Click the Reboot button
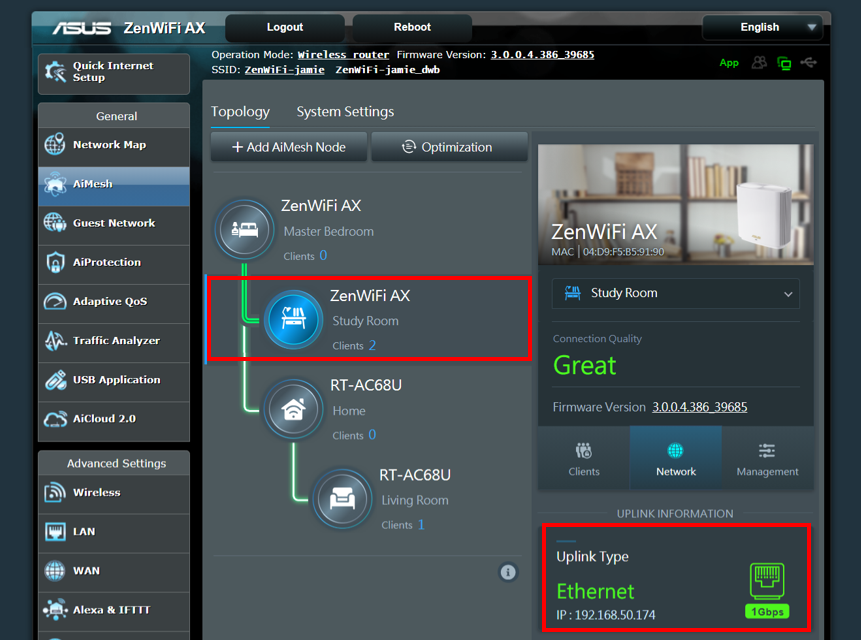 [x=412, y=27]
